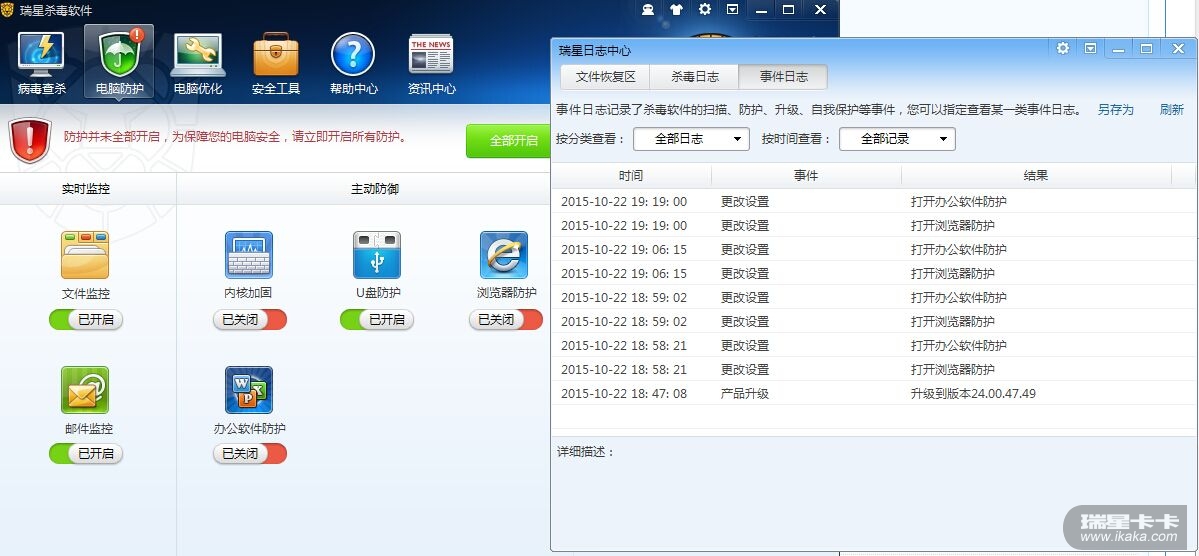Image resolution: width=1199 pixels, height=556 pixels.
Task: Switch to 事件日志 tab
Action: 783,76
